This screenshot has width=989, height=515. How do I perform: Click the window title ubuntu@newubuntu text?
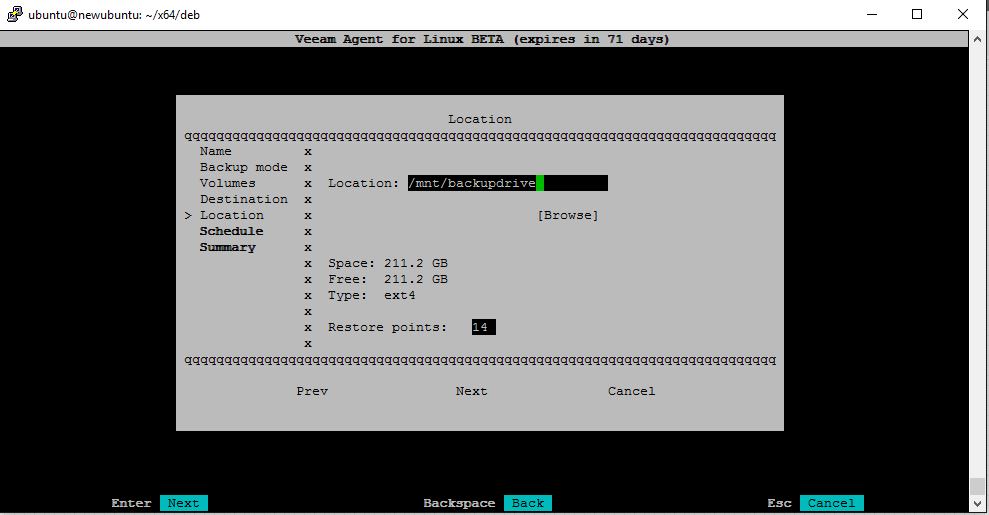(x=114, y=14)
